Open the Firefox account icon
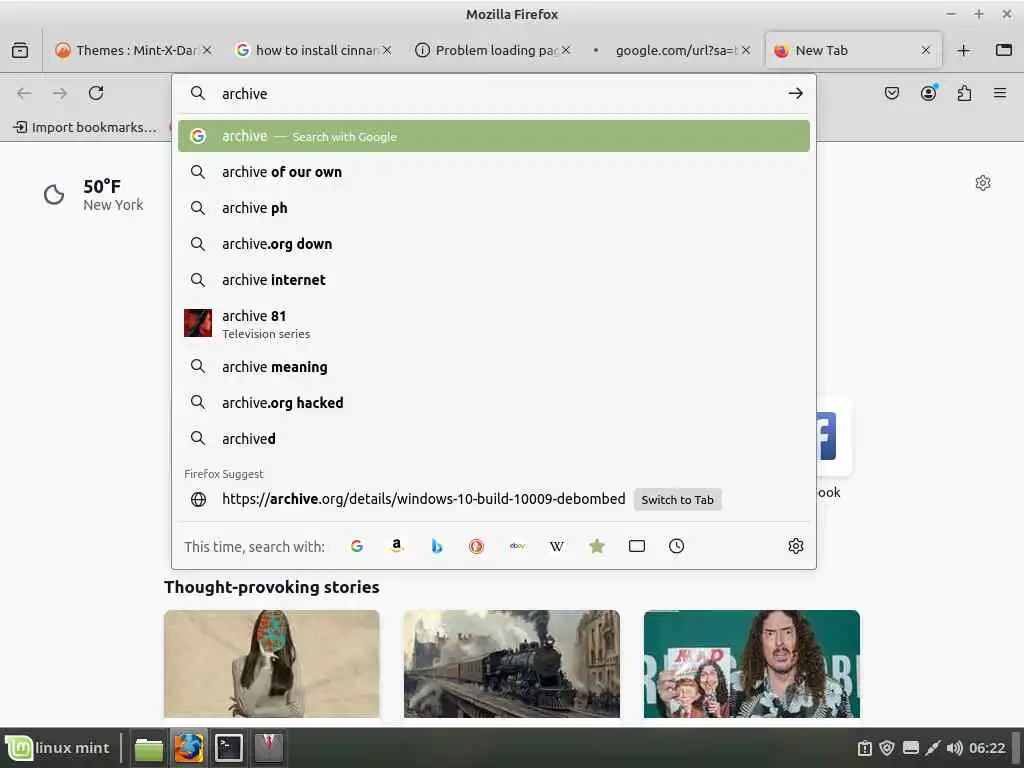This screenshot has width=1024, height=768. click(928, 93)
